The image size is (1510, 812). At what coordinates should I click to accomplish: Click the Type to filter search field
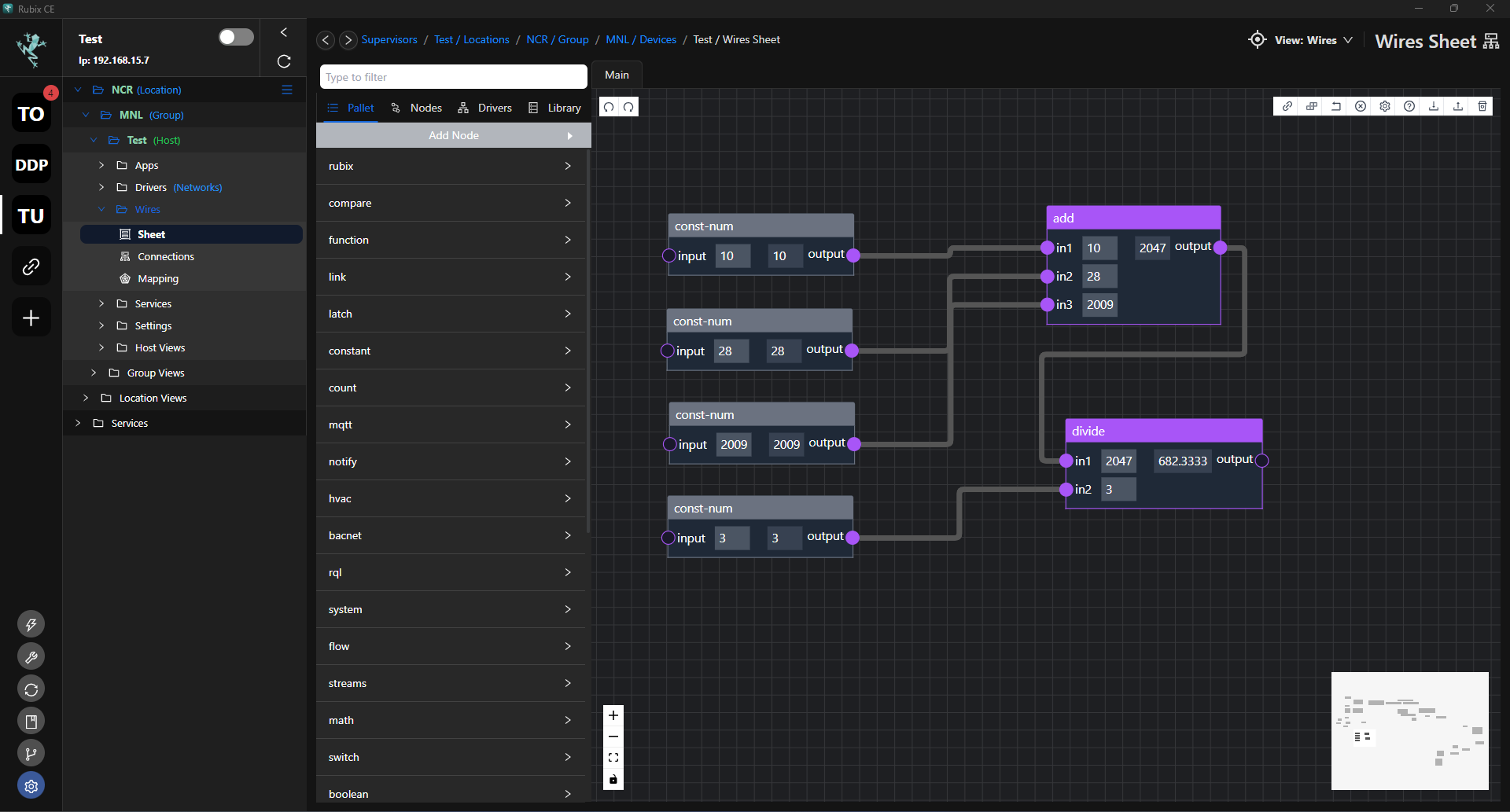(x=454, y=77)
